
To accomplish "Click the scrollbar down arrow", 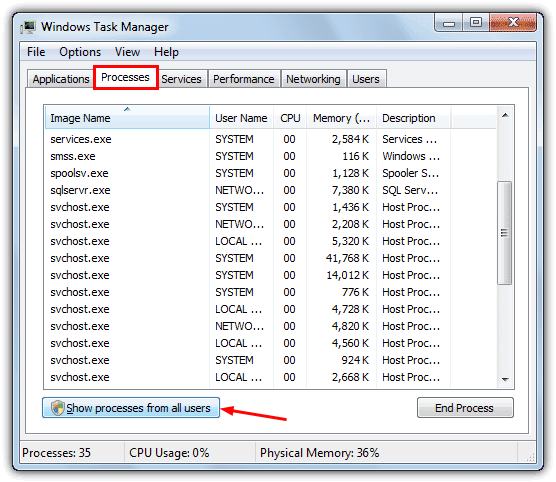I will coord(505,379).
